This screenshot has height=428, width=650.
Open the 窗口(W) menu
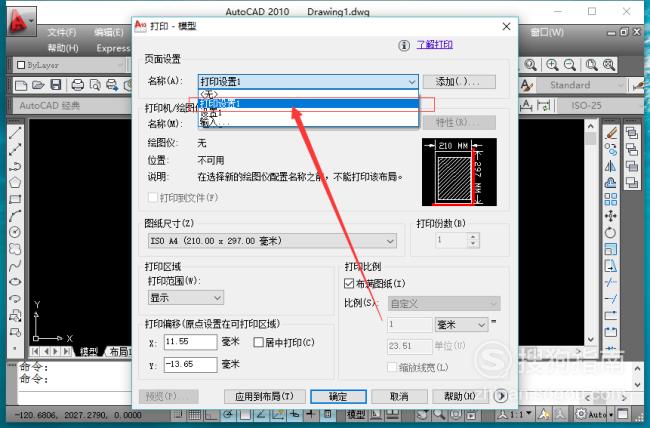click(547, 32)
